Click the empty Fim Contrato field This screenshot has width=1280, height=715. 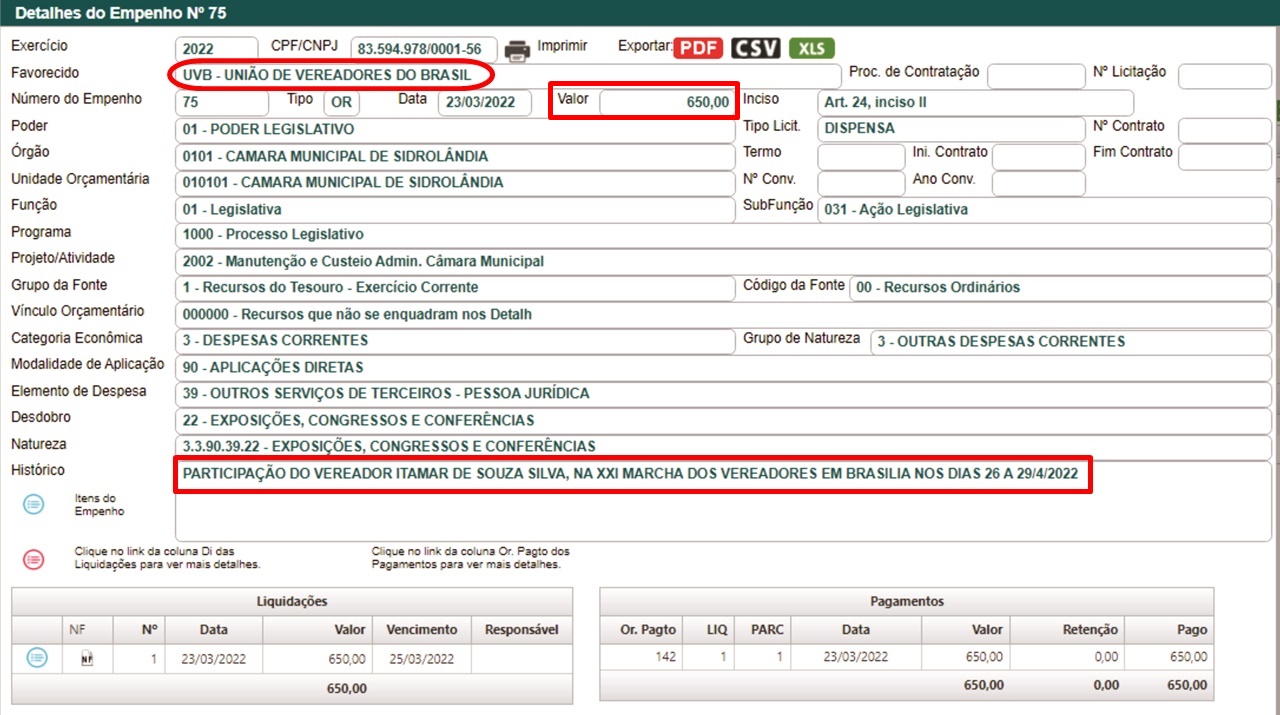(1224, 157)
